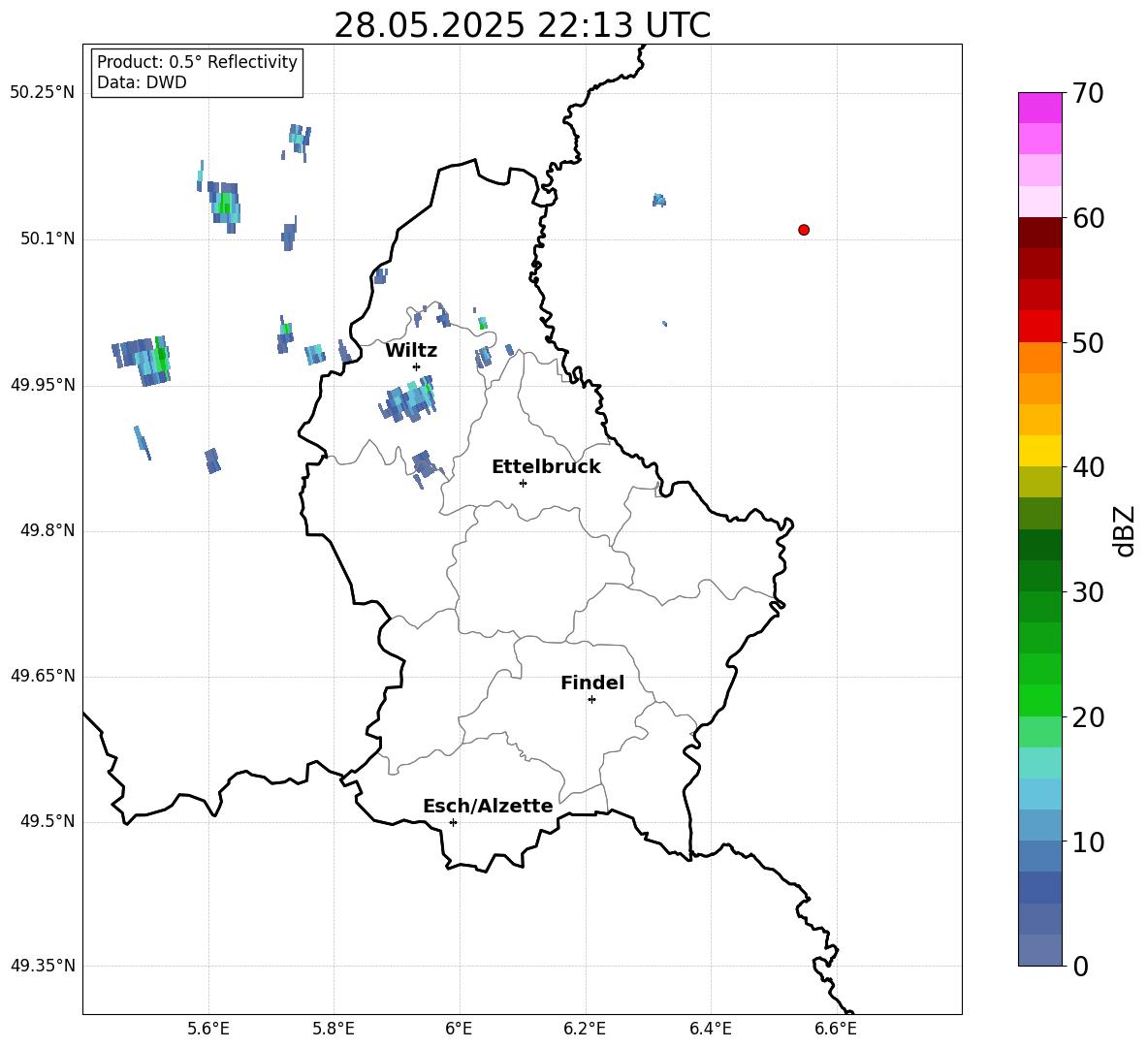This screenshot has width=1148, height=1048.
Task: Click the 5.8°E longitude label
Action: (x=334, y=1029)
